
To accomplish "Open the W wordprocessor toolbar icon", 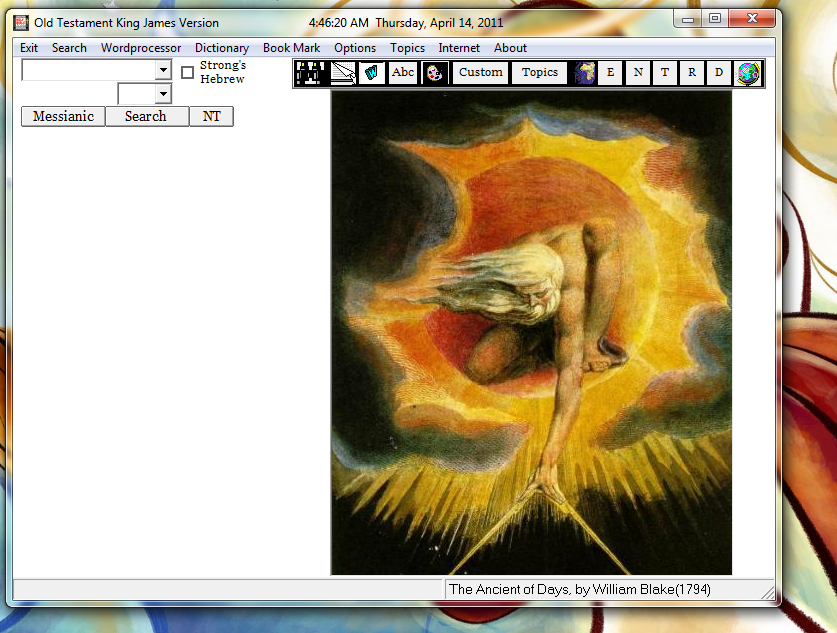I will (x=372, y=73).
